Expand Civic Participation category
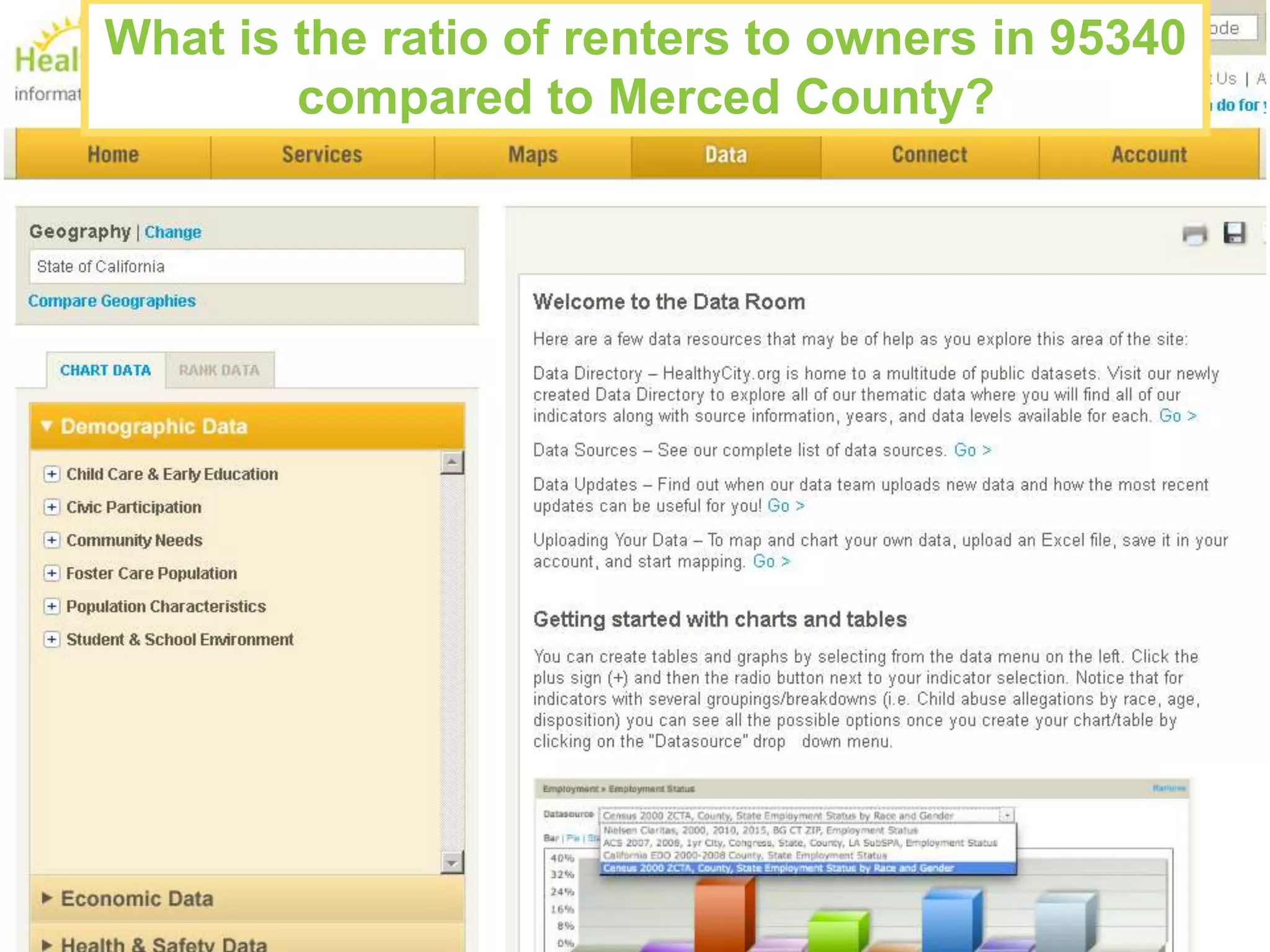The height and width of the screenshot is (952, 1270). [51, 507]
